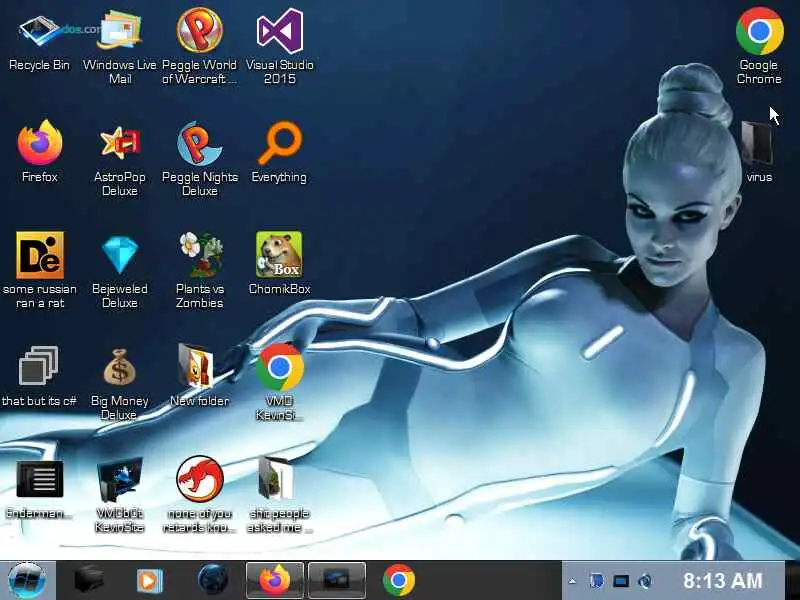Screen dimensions: 800x600
Task: Select the Enderman desktop icon
Action: pos(40,490)
